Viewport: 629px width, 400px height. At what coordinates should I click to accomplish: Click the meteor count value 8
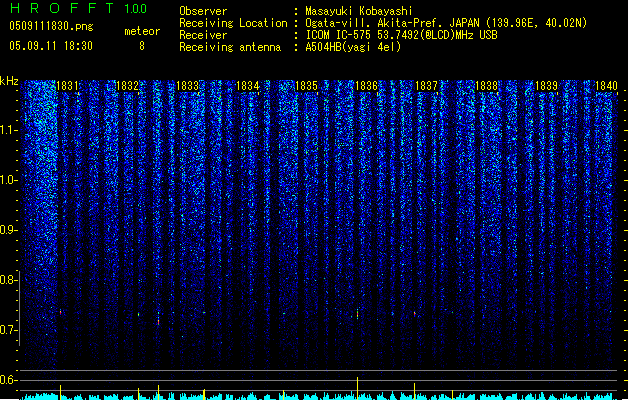click(142, 46)
